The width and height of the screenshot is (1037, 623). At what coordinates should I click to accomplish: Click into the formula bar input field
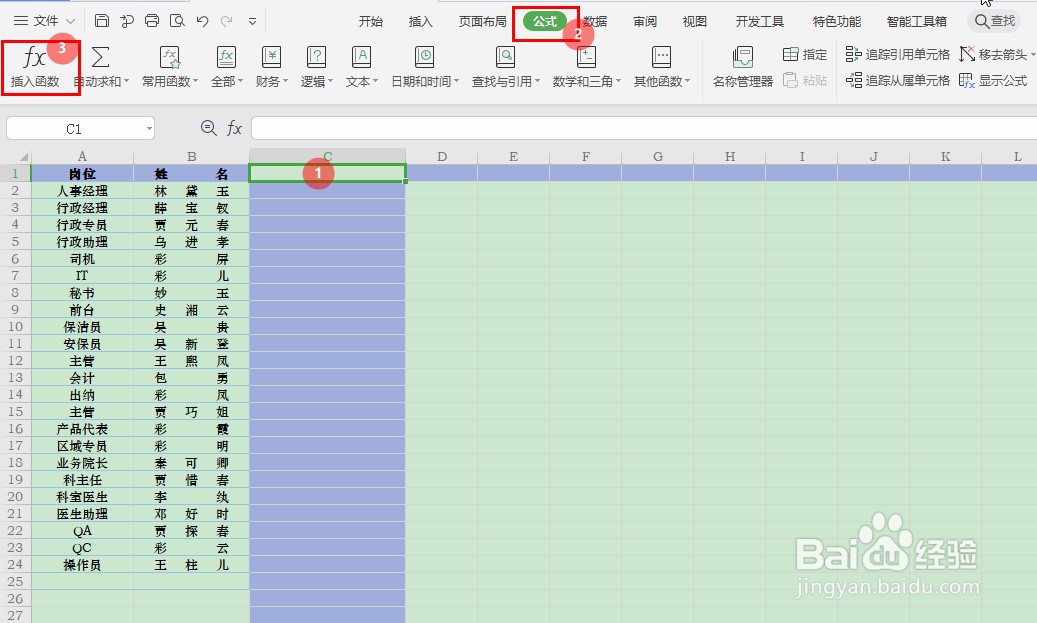coord(643,128)
